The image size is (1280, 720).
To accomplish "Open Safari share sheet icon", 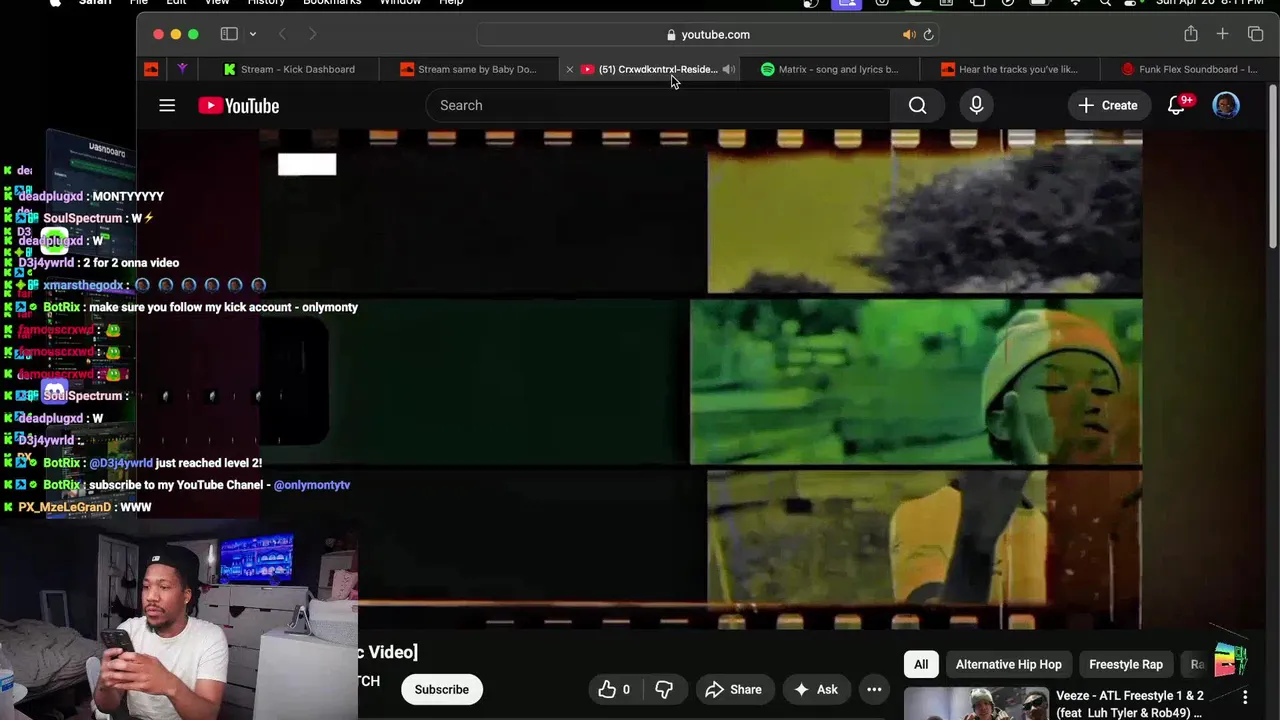I will (1191, 34).
